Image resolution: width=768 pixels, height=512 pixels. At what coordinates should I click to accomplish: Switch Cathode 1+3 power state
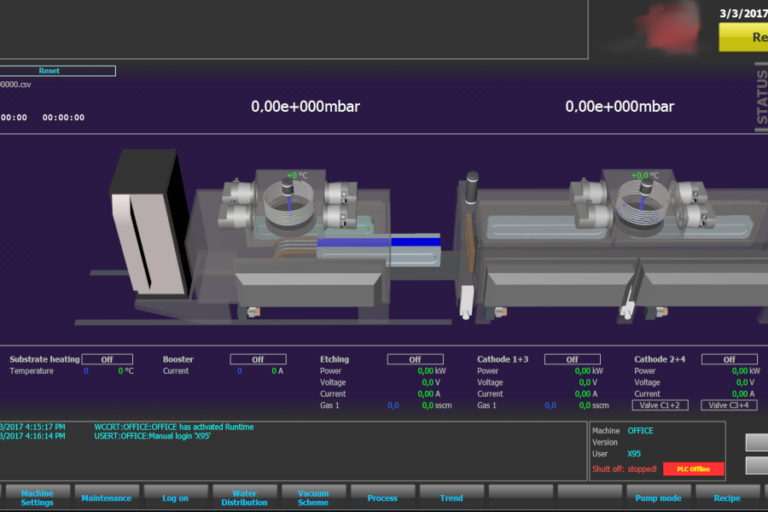click(572, 359)
